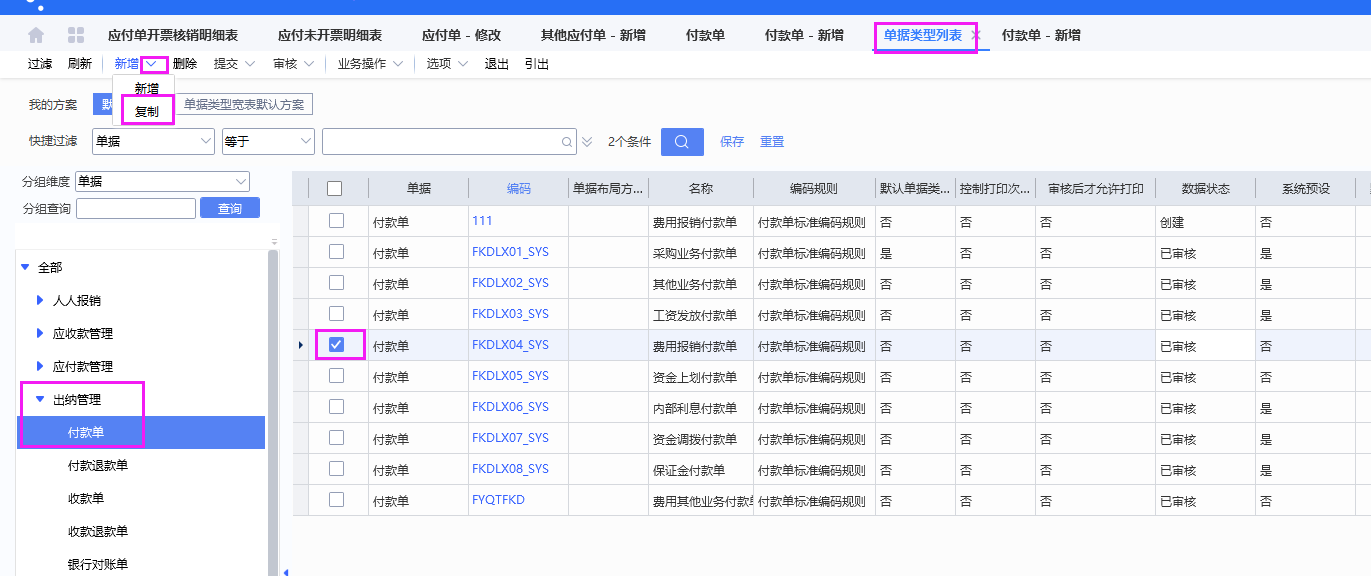The height and width of the screenshot is (576, 1371).
Task: Collapse the left panel with the splitter arrow
Action: point(285,571)
